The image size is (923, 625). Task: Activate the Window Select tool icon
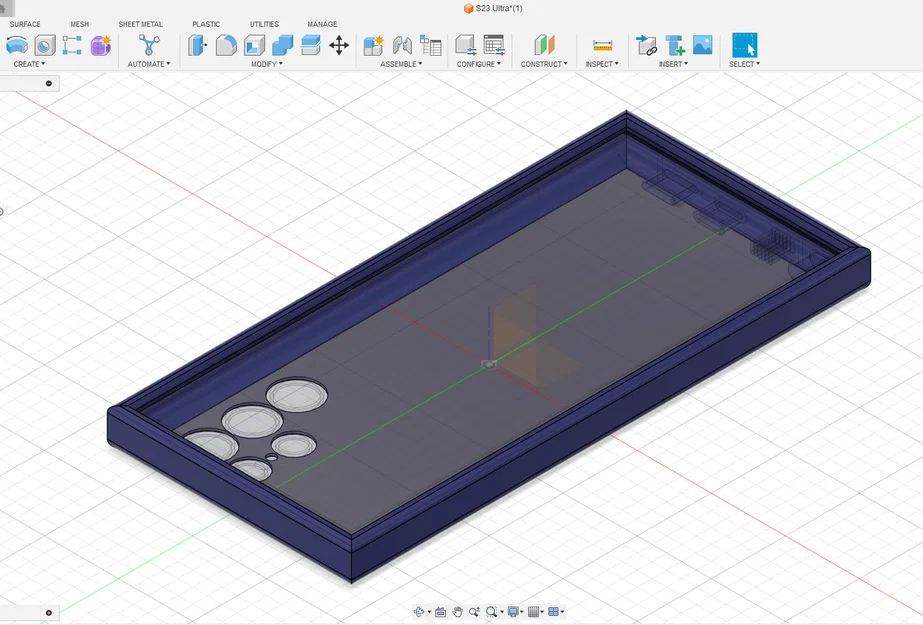tap(745, 45)
